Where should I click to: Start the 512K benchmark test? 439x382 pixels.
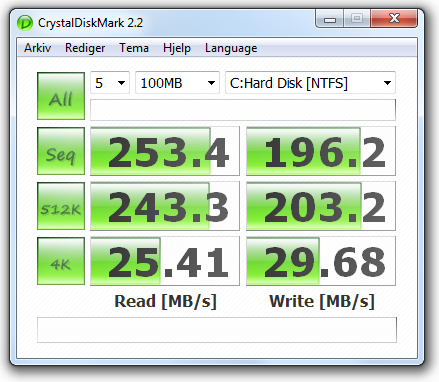[61, 206]
